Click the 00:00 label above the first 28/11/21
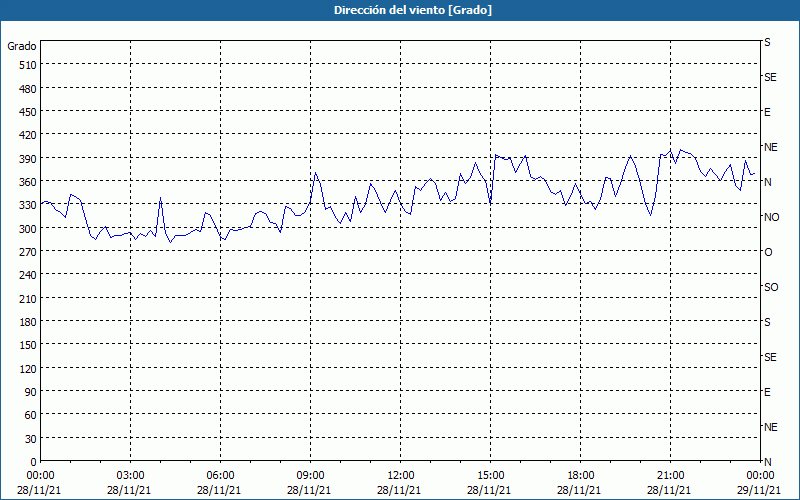Image resolution: width=800 pixels, height=500 pixels. [40, 476]
